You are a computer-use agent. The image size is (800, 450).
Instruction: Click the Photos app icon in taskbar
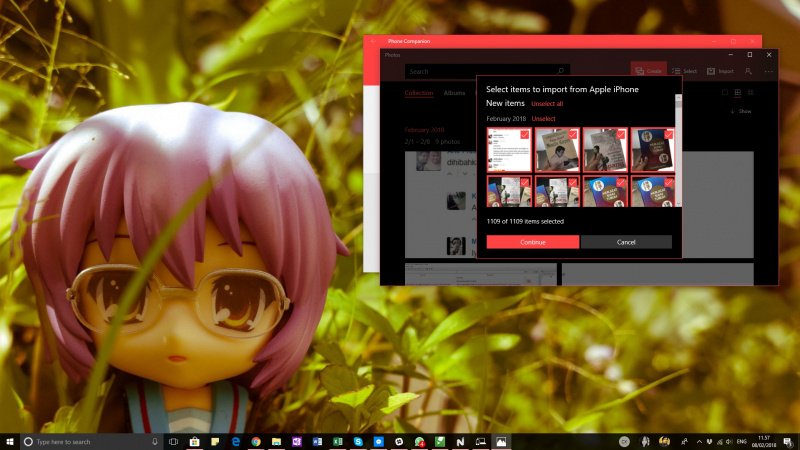[501, 441]
